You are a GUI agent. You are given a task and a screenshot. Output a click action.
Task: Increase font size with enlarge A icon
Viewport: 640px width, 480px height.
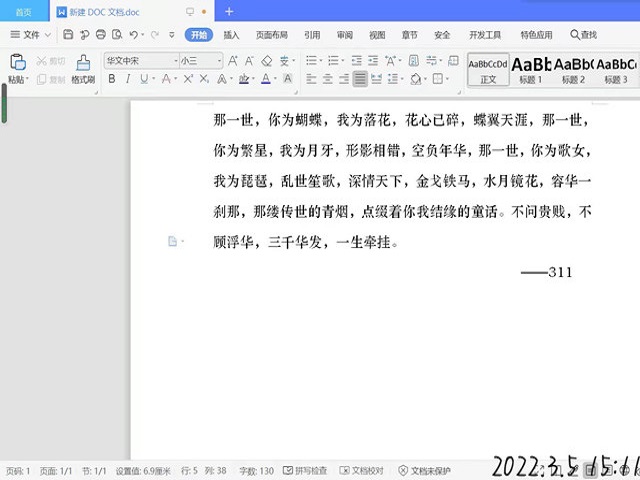(233, 61)
